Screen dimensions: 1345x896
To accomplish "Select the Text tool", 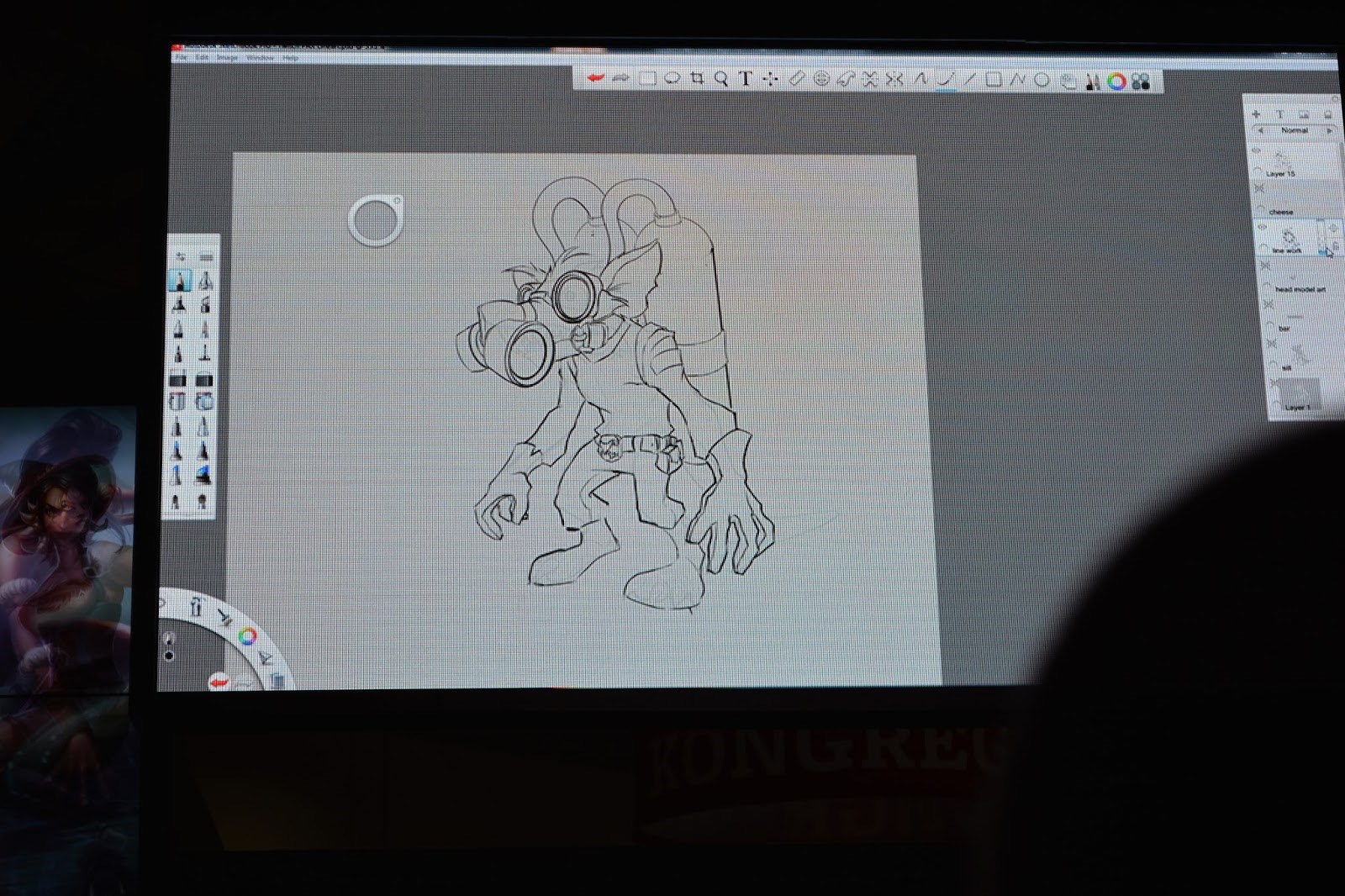I will pos(745,79).
